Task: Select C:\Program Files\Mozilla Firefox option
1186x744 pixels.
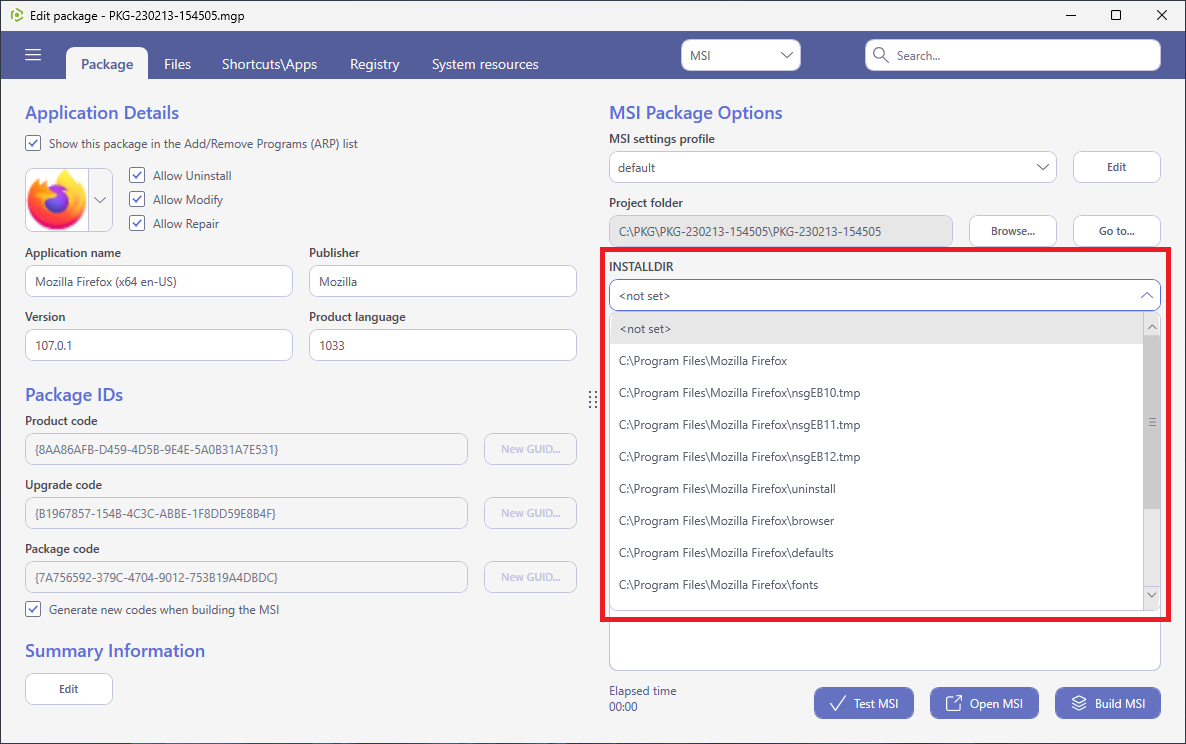Action: (877, 361)
